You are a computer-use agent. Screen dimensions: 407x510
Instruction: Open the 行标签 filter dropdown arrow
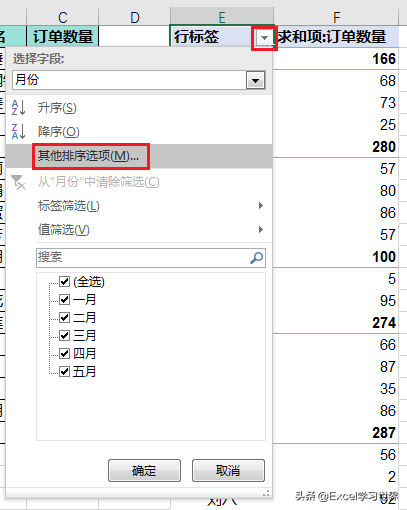tap(264, 38)
